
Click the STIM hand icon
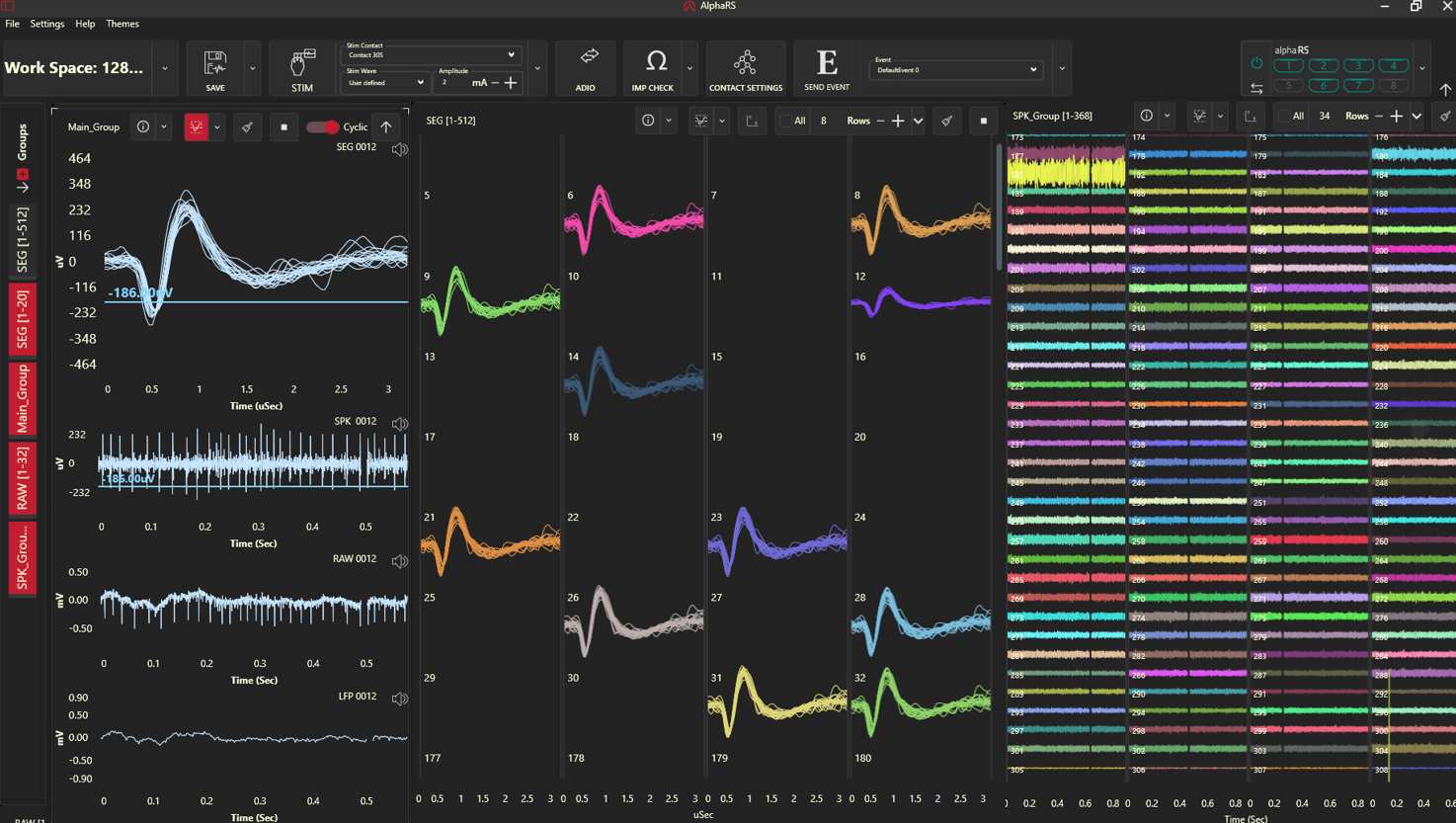(x=302, y=63)
